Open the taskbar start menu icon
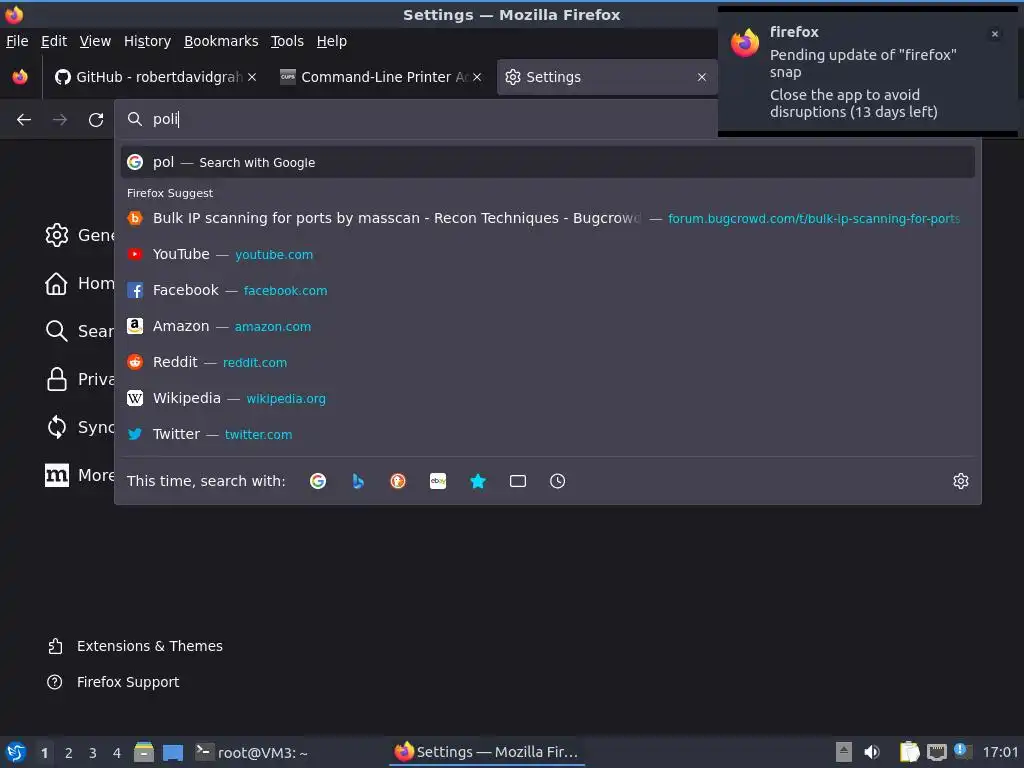 [x=16, y=752]
